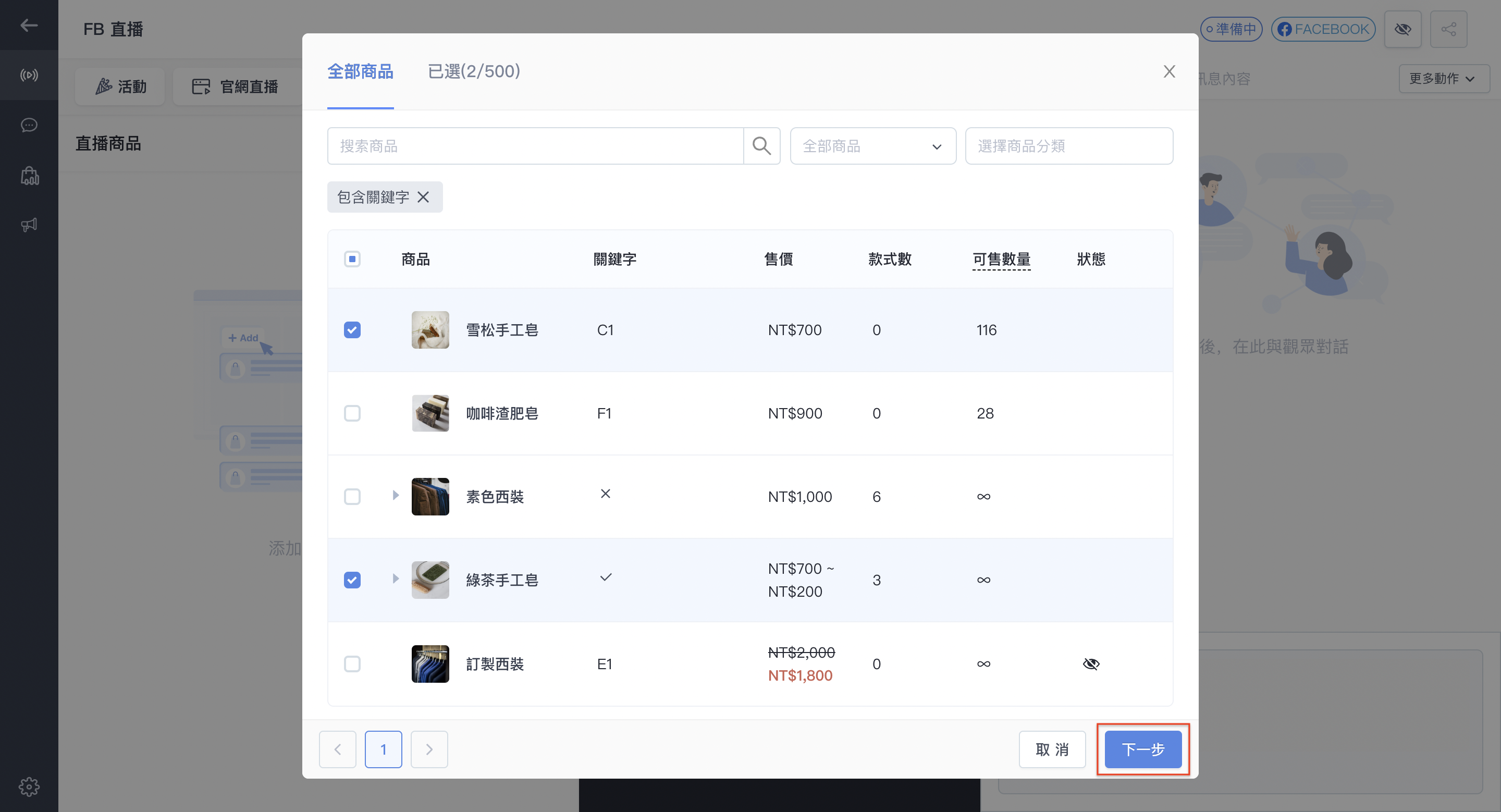Image resolution: width=1501 pixels, height=812 pixels.
Task: Click the keyword checkmark for 綠茶手工皂
Action: tap(606, 577)
